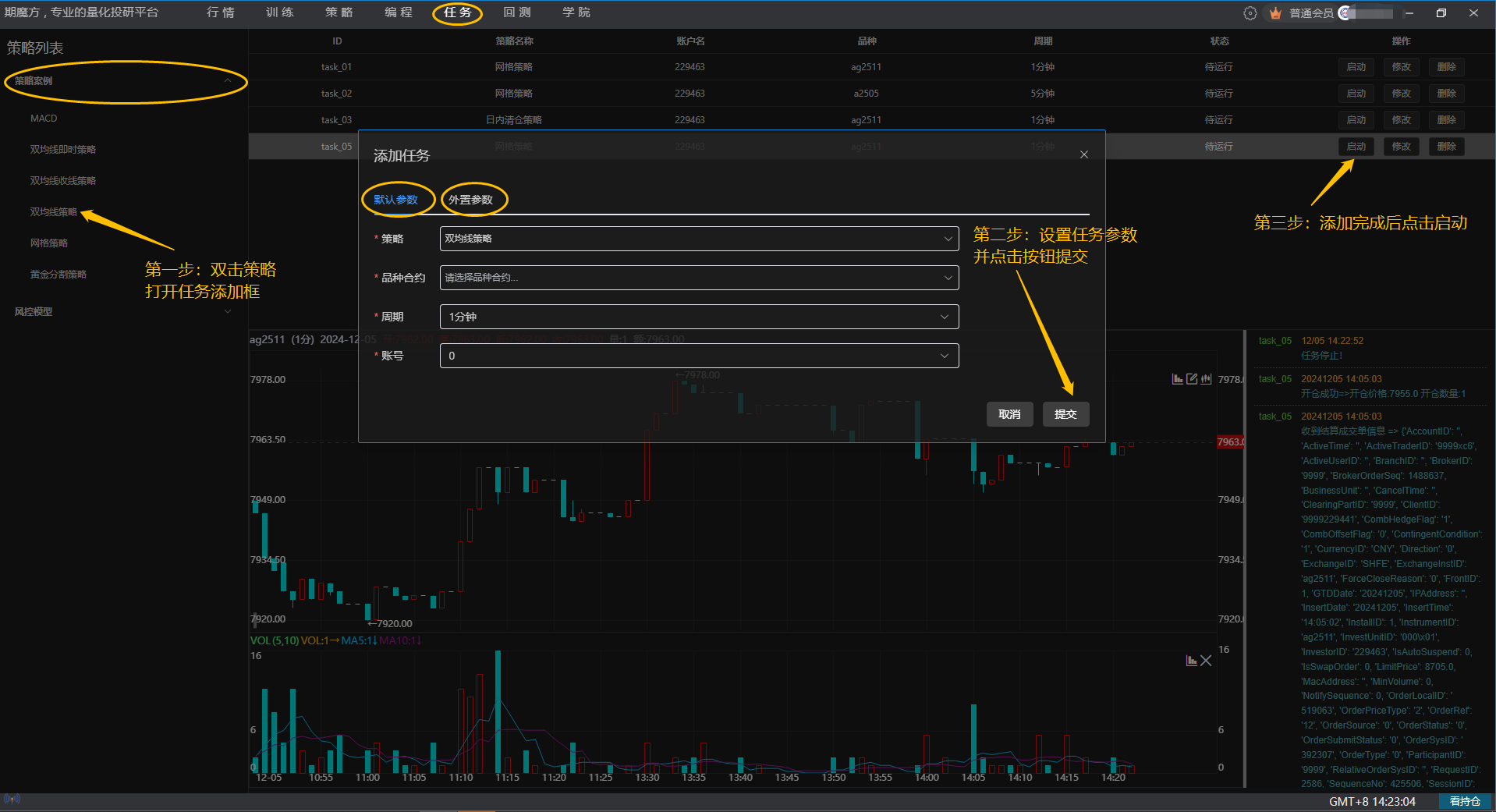This screenshot has height=812, width=1496.
Task: Click the orange crown membership icon
Action: pyautogui.click(x=1275, y=13)
